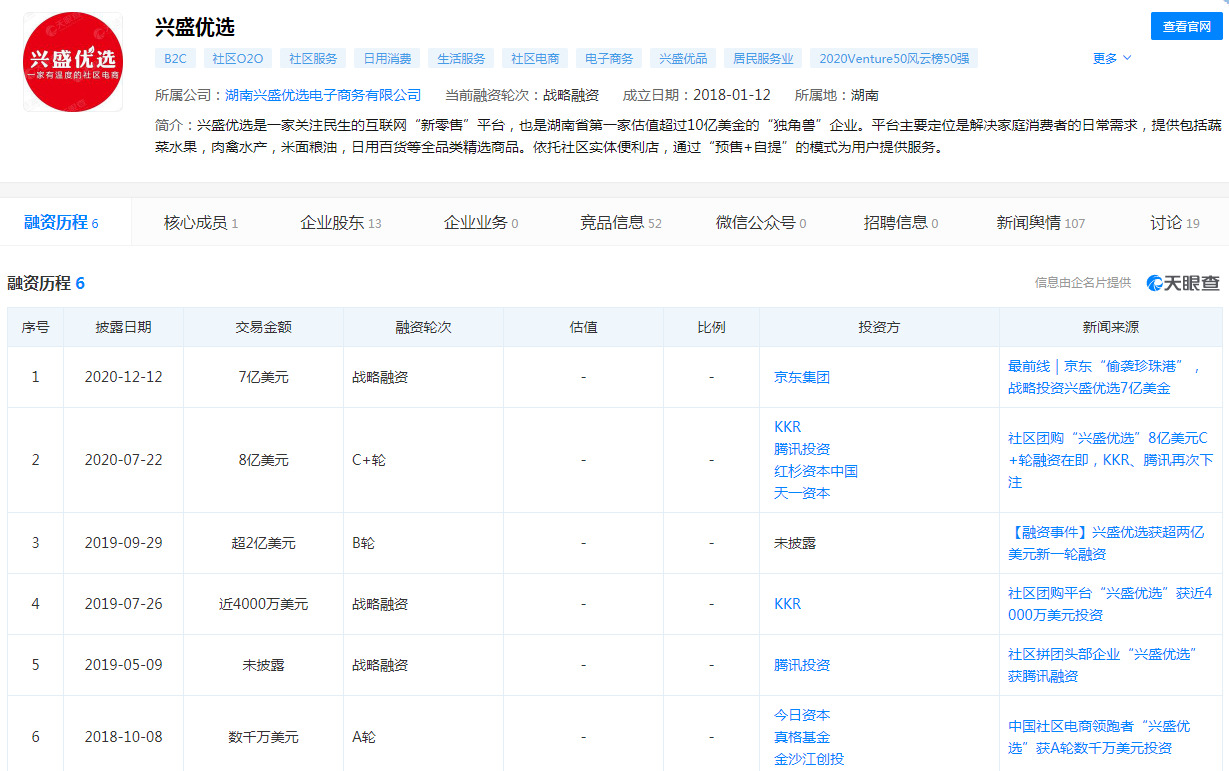The image size is (1229, 771).
Task: Select the B2C tag
Action: (x=175, y=58)
